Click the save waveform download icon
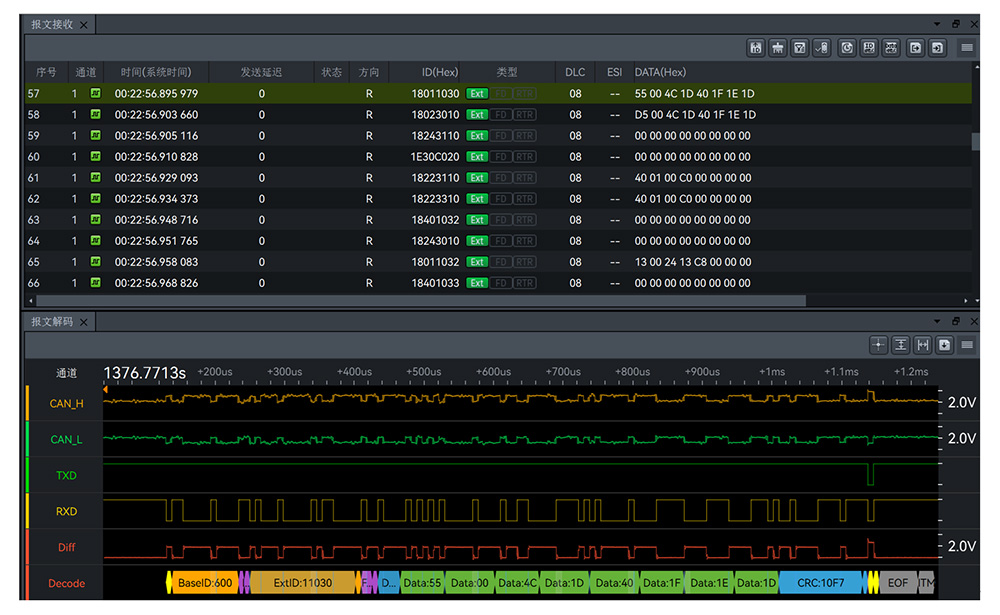 tap(945, 345)
